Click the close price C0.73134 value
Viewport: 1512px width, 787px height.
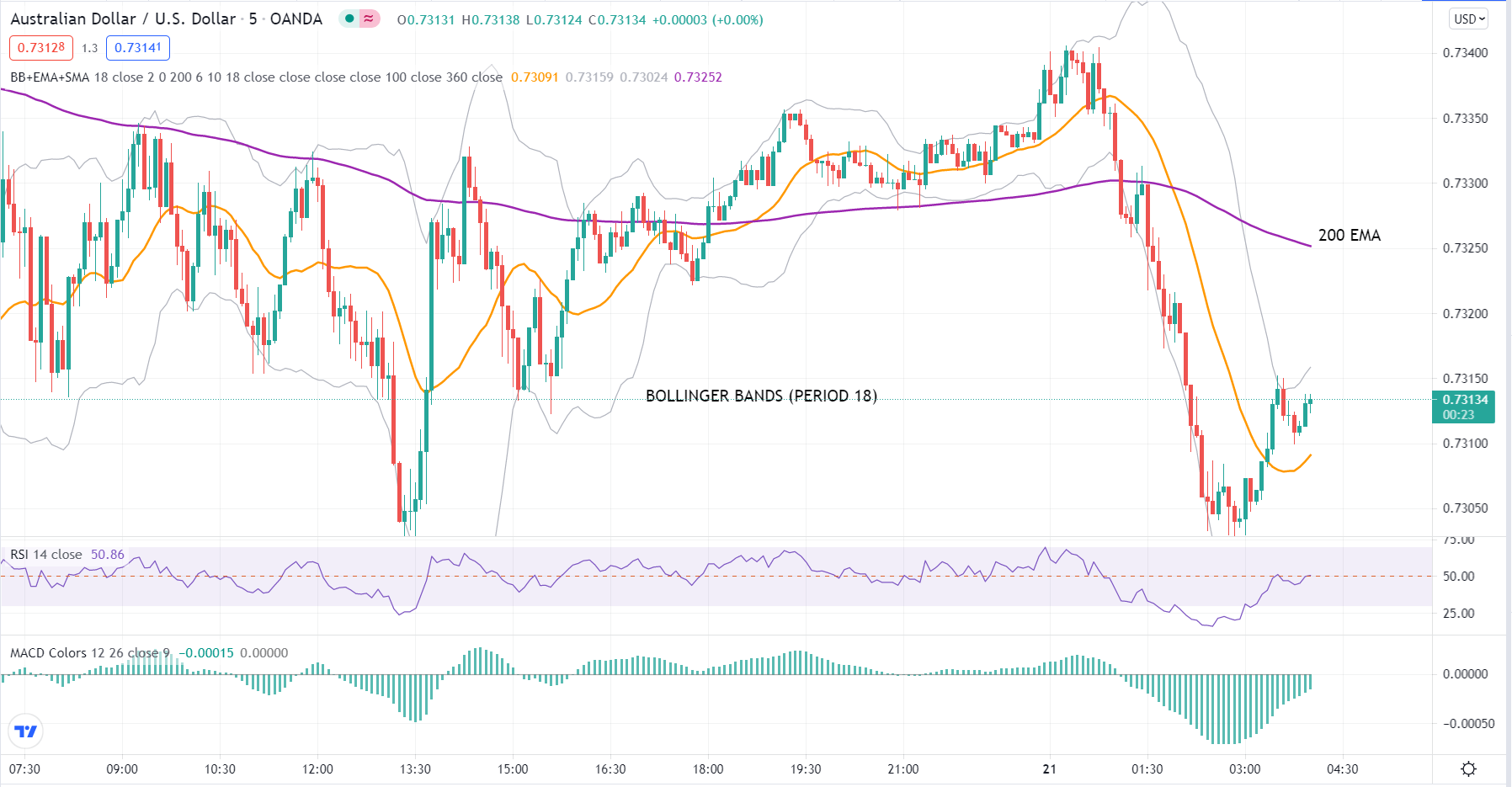tap(617, 19)
